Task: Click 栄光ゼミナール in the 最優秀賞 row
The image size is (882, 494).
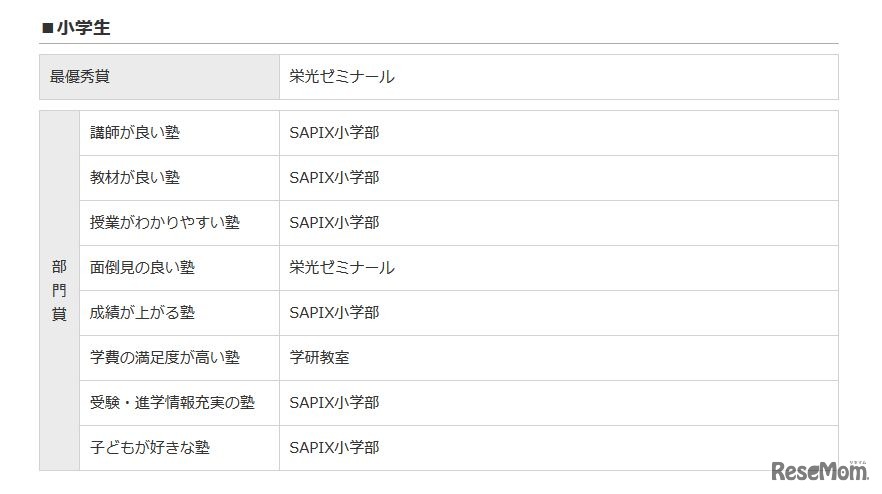Action: click(x=342, y=77)
